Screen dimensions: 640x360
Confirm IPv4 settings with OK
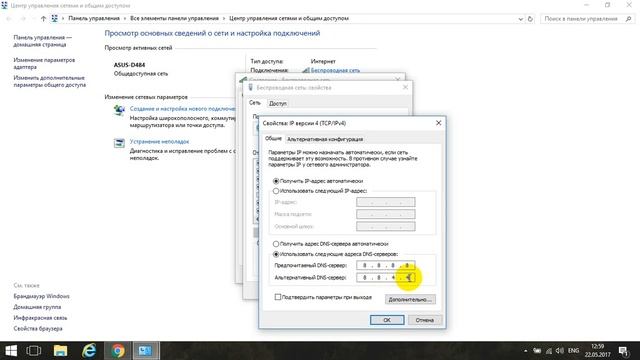pos(387,320)
